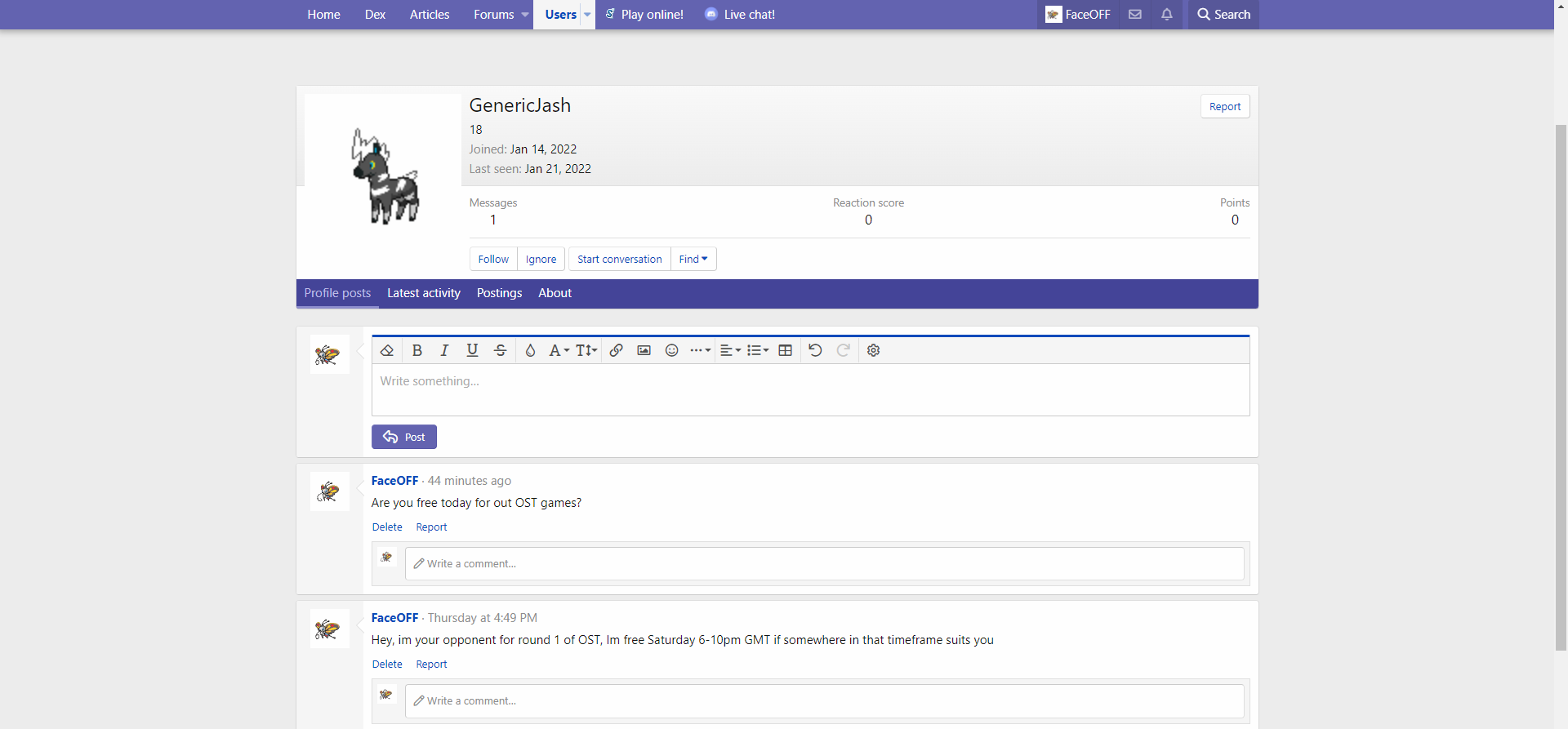Viewport: 1568px width, 729px height.
Task: Open Dex in navigation bar
Action: [x=375, y=15]
